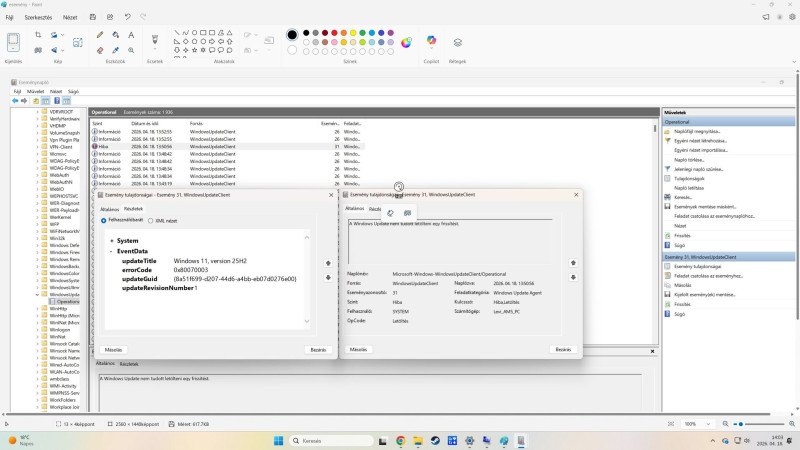
Task: Open Google Chrome from the taskbar
Action: pyautogui.click(x=401, y=441)
